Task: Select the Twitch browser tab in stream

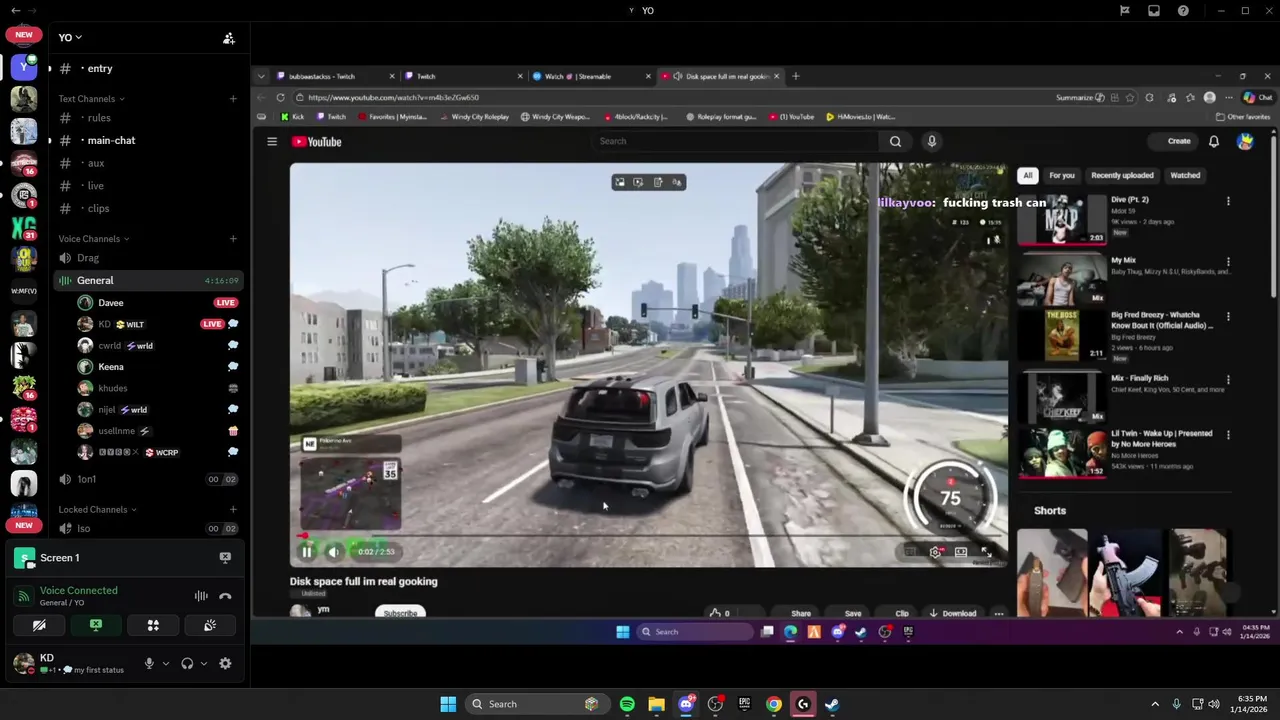Action: tap(463, 76)
